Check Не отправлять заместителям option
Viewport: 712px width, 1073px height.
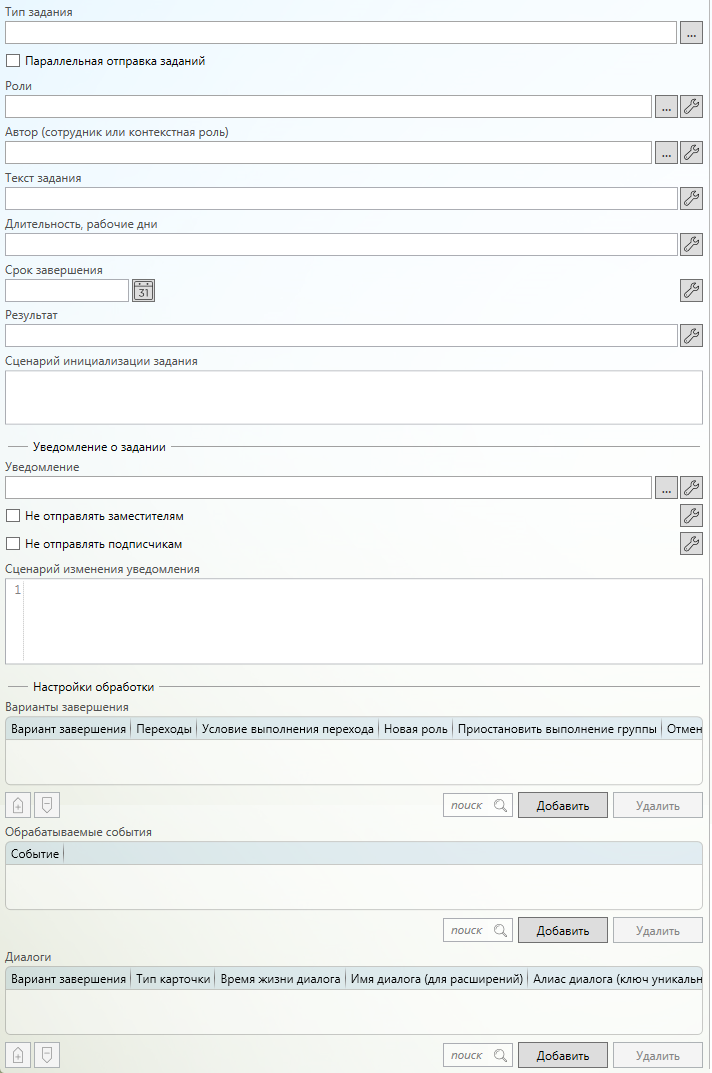[x=13, y=516]
